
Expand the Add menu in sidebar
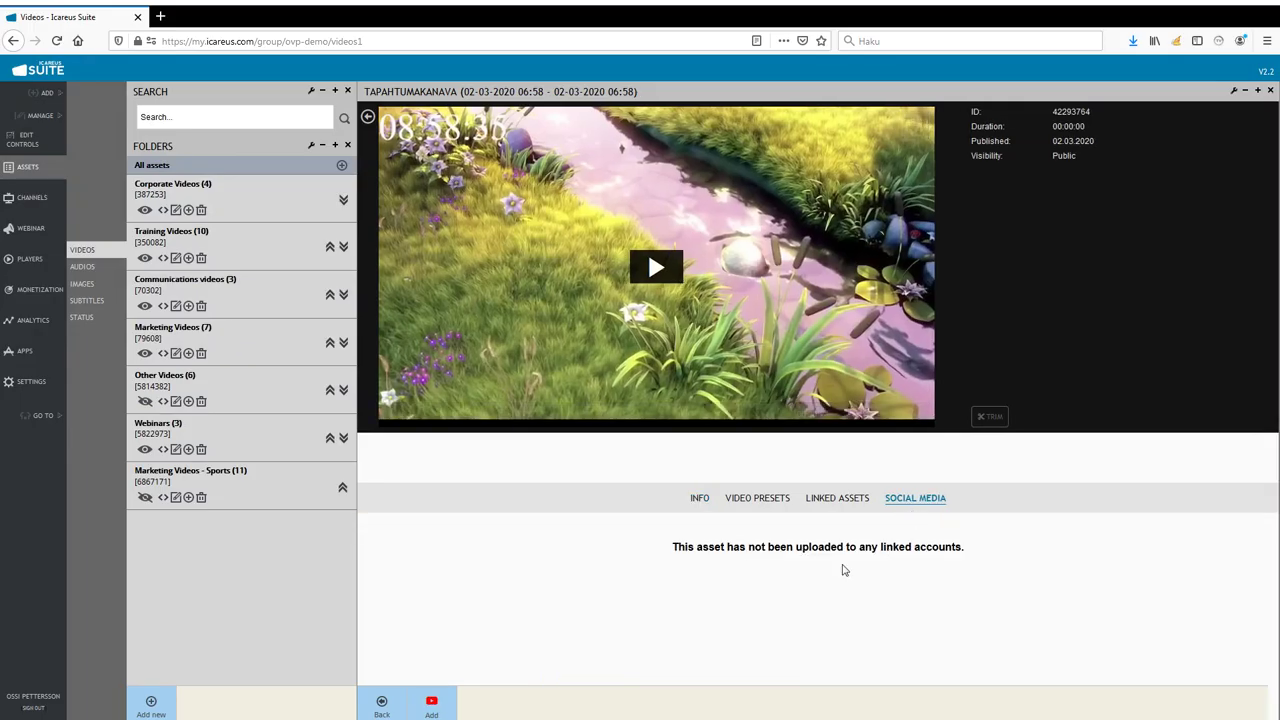click(x=46, y=93)
